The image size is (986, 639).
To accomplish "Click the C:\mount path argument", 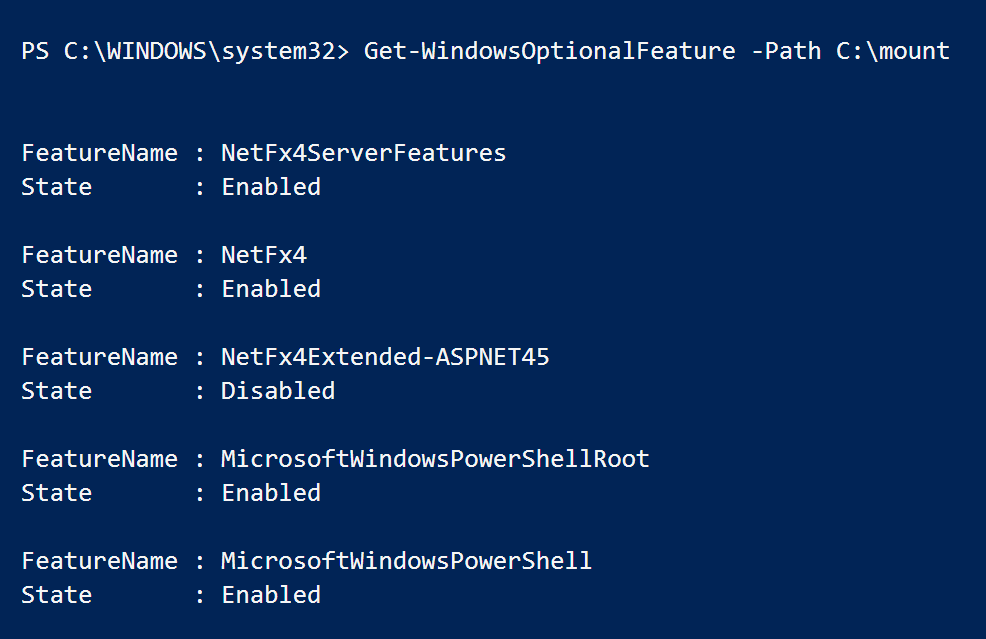I will click(892, 51).
